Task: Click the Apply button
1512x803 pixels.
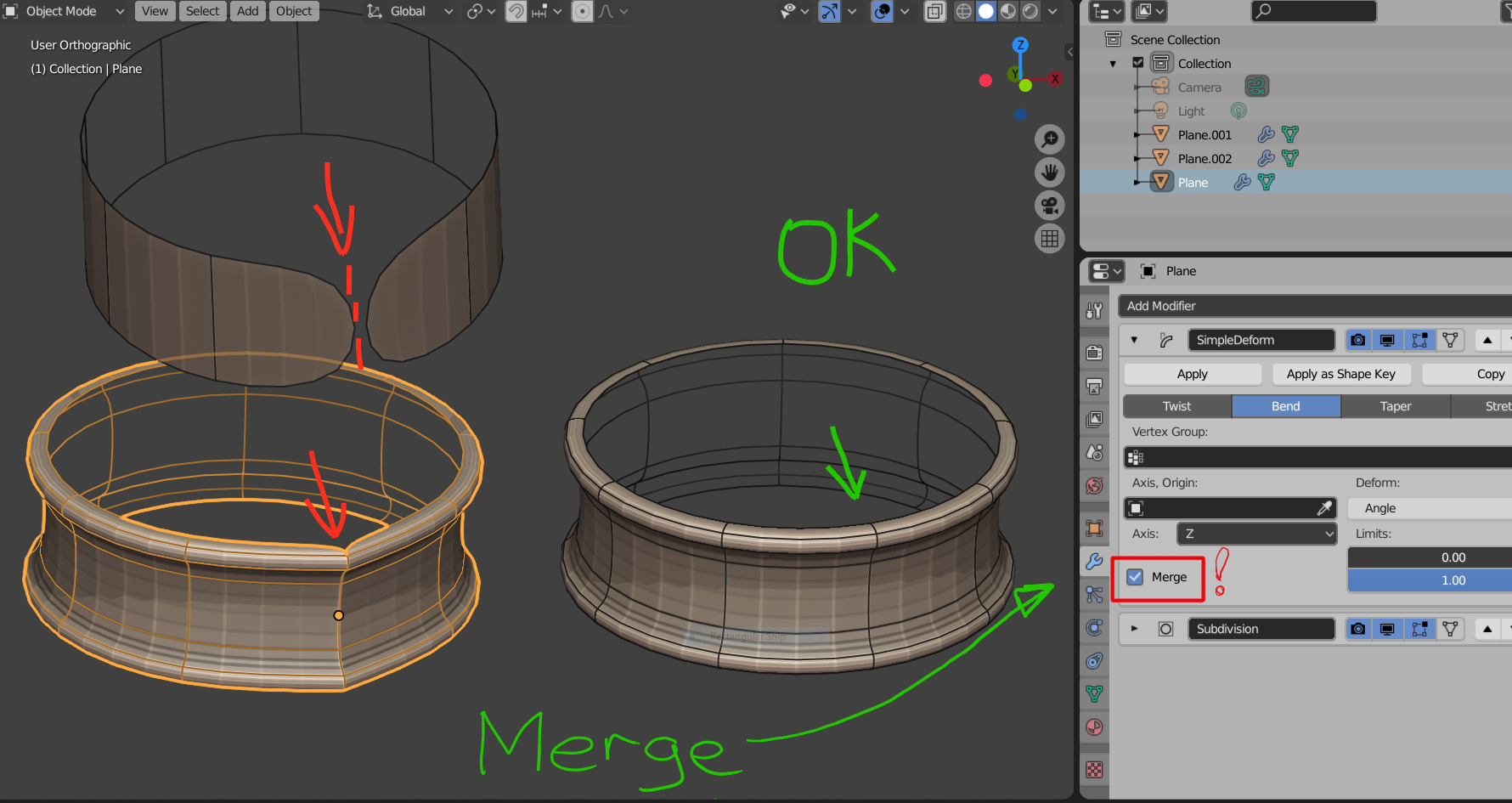Action: point(1193,374)
